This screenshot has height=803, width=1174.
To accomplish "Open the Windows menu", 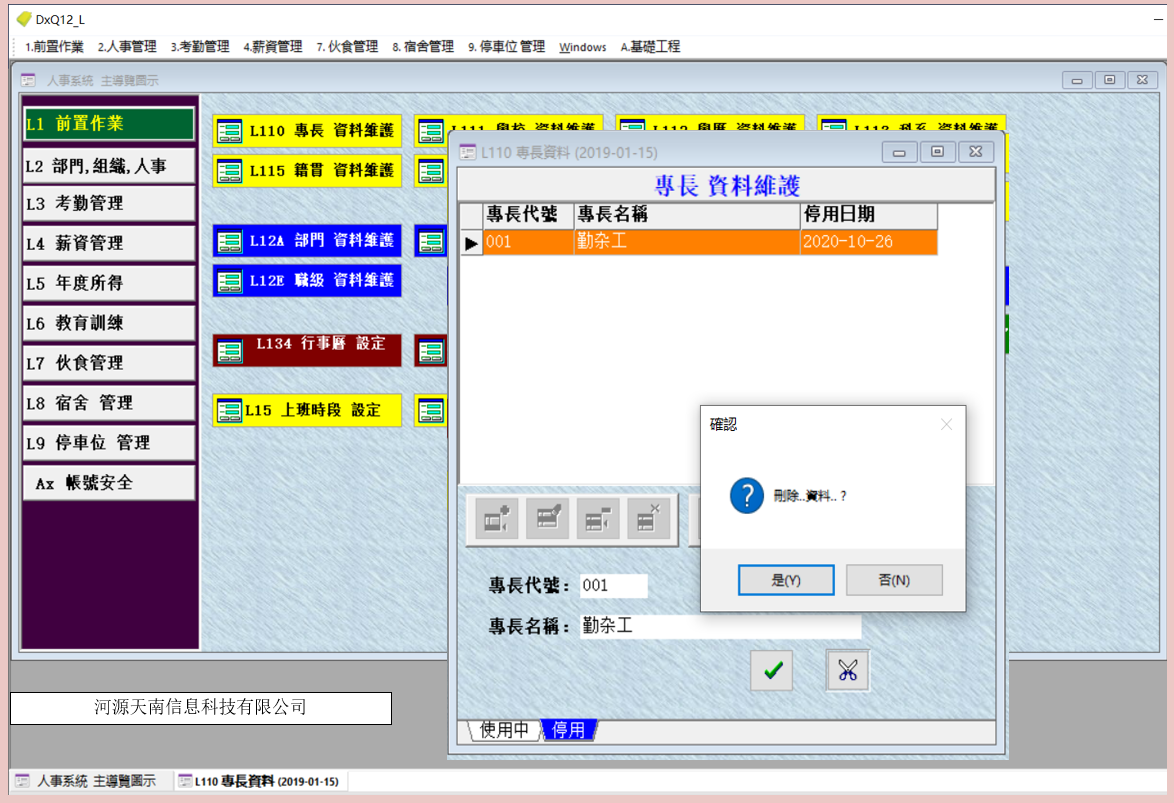I will pyautogui.click(x=583, y=47).
